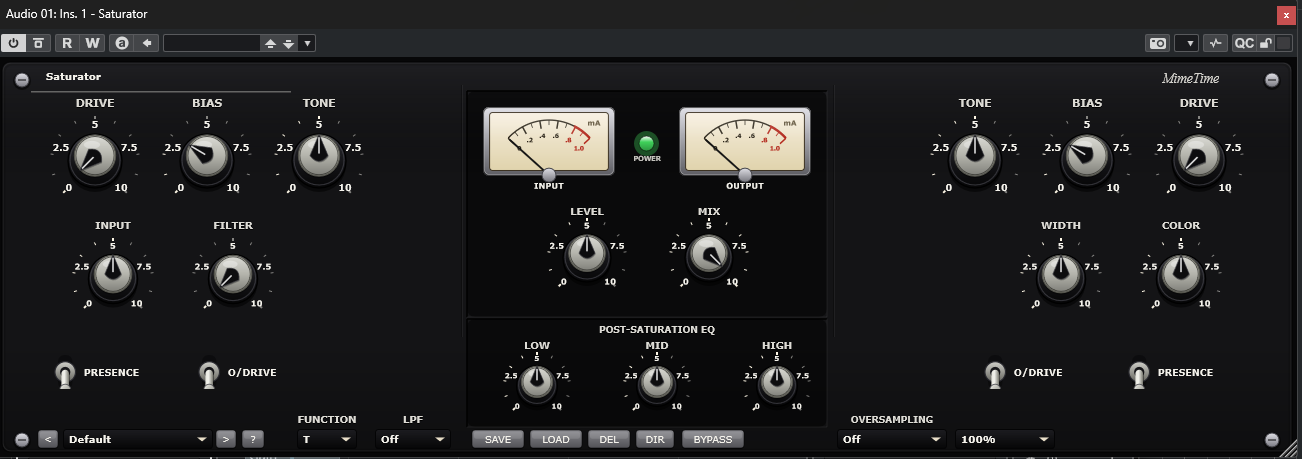Click the post-saturation LOW EQ knob
Viewport: 1302px width, 459px height.
(536, 381)
